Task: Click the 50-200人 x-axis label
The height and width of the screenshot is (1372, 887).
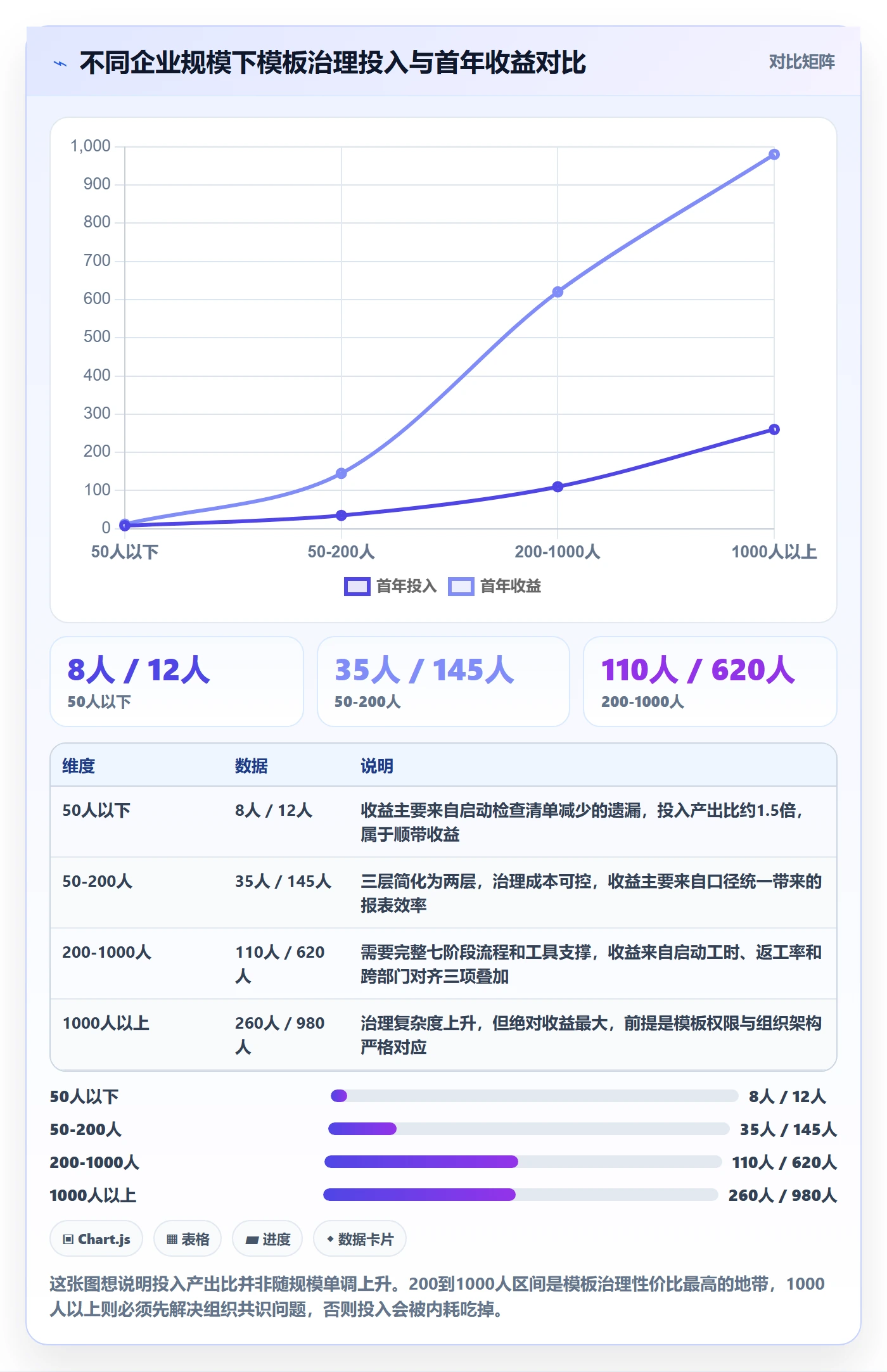Action: tap(341, 552)
